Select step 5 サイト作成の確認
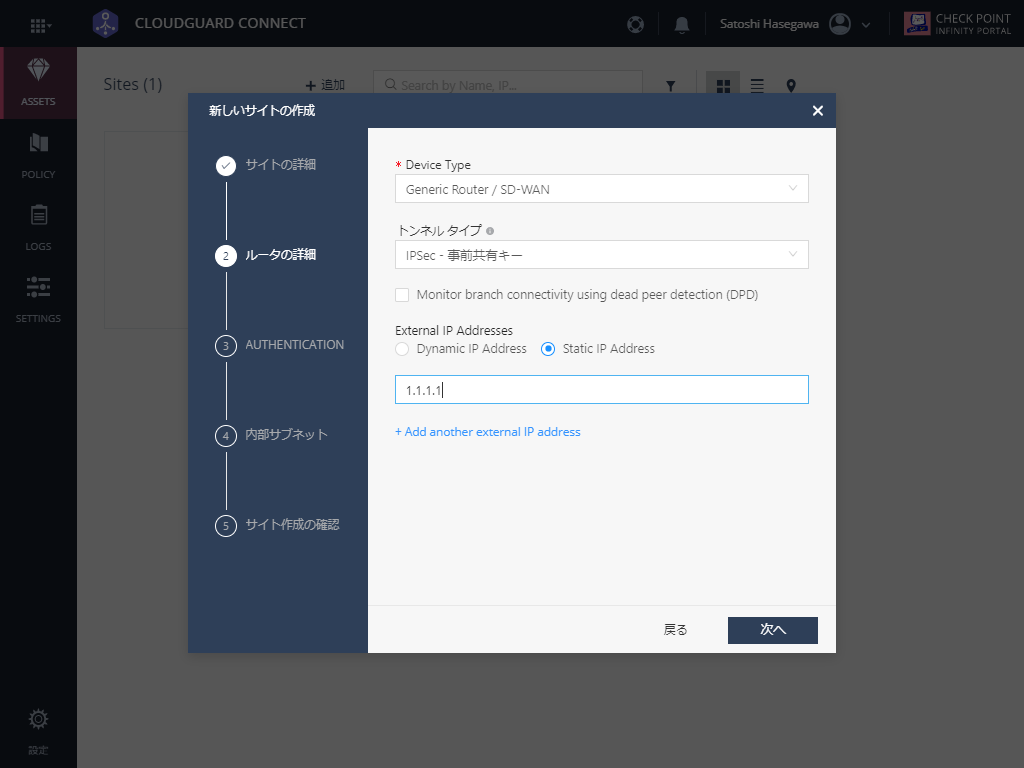This screenshot has width=1024, height=768. [278, 525]
